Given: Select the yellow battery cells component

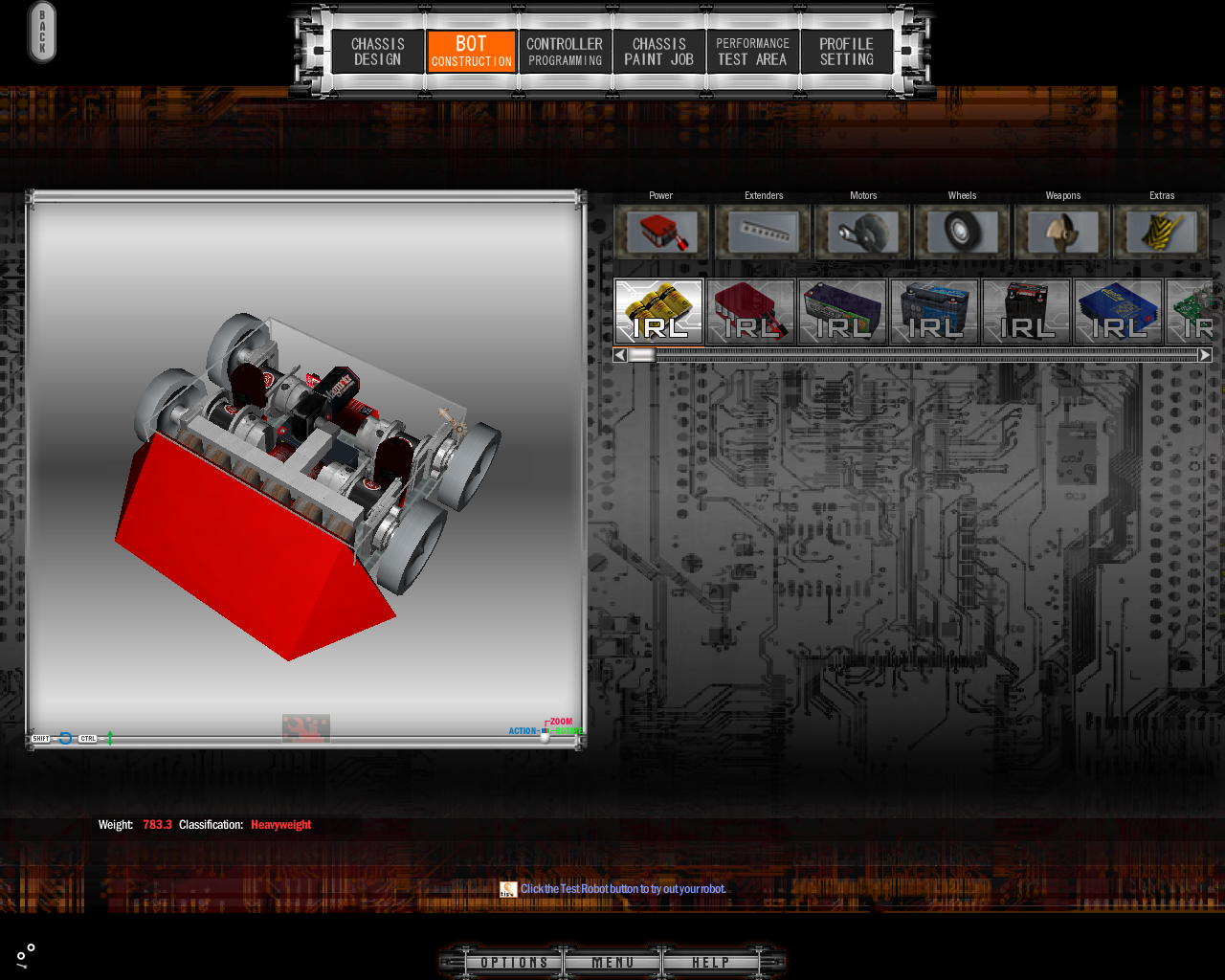Looking at the screenshot, I should [658, 311].
